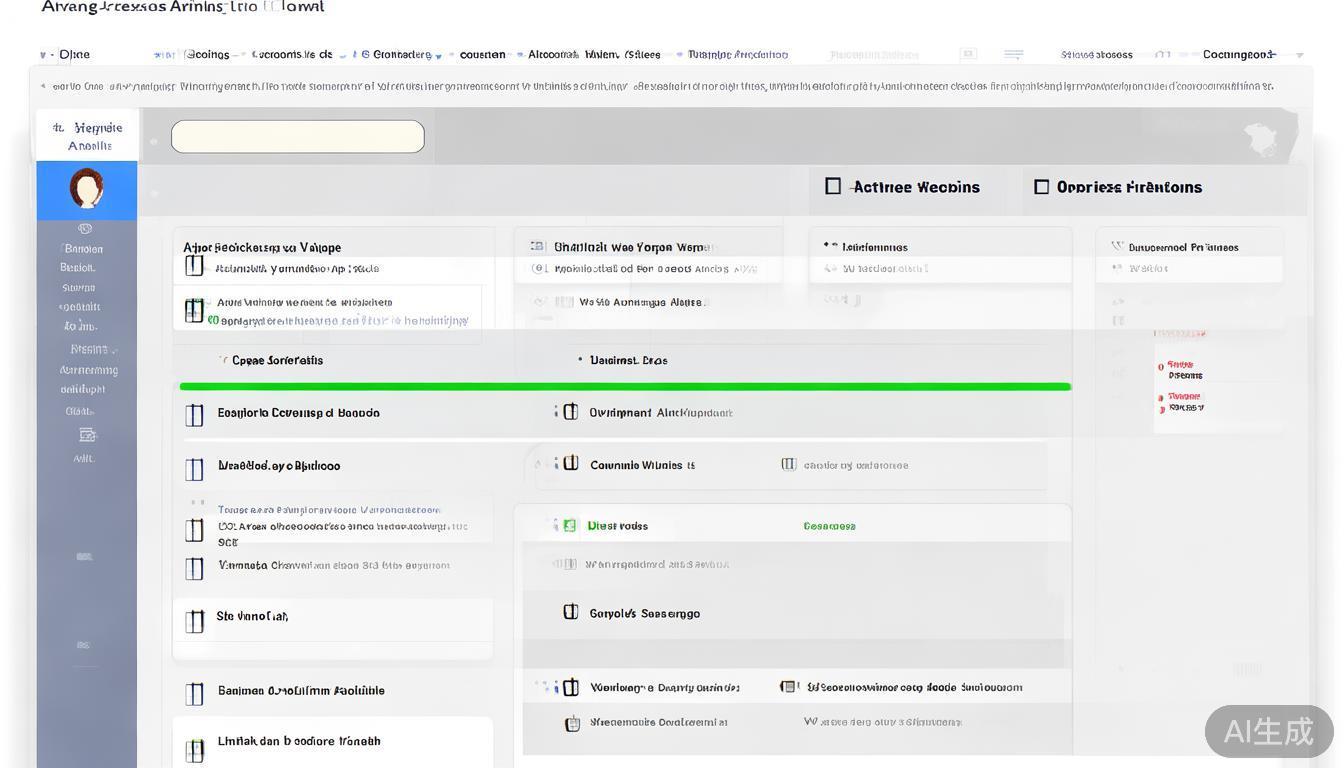Click the book icon beside 'Goryolvs Seserggo'
This screenshot has width=1344, height=768.
click(571, 612)
